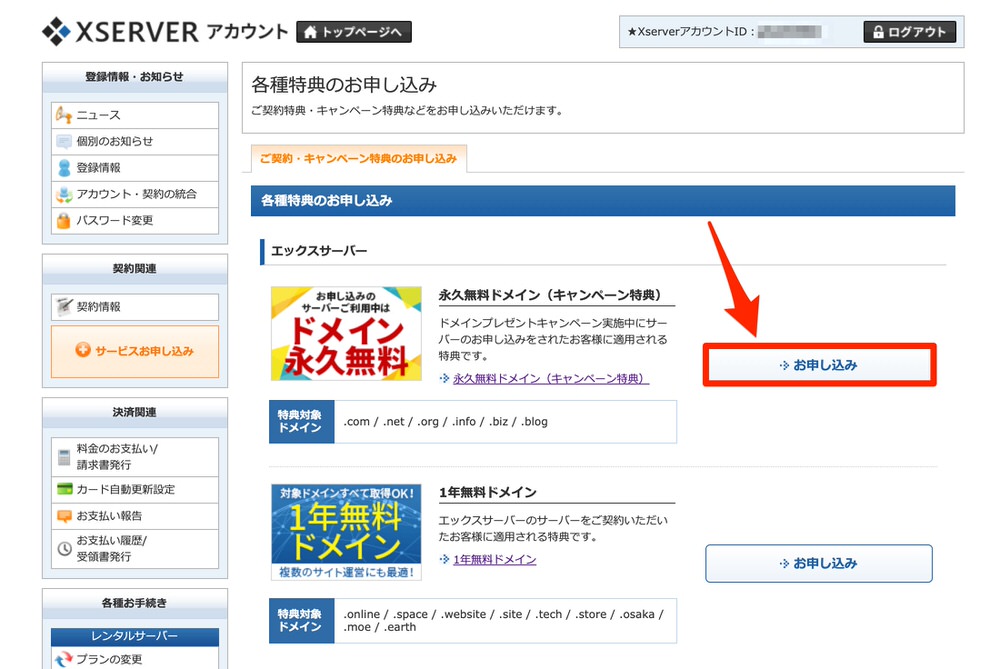Open 料金のお支払い/請求書発行 sidebar item
Screen dimensions: 1000x669
(135, 457)
